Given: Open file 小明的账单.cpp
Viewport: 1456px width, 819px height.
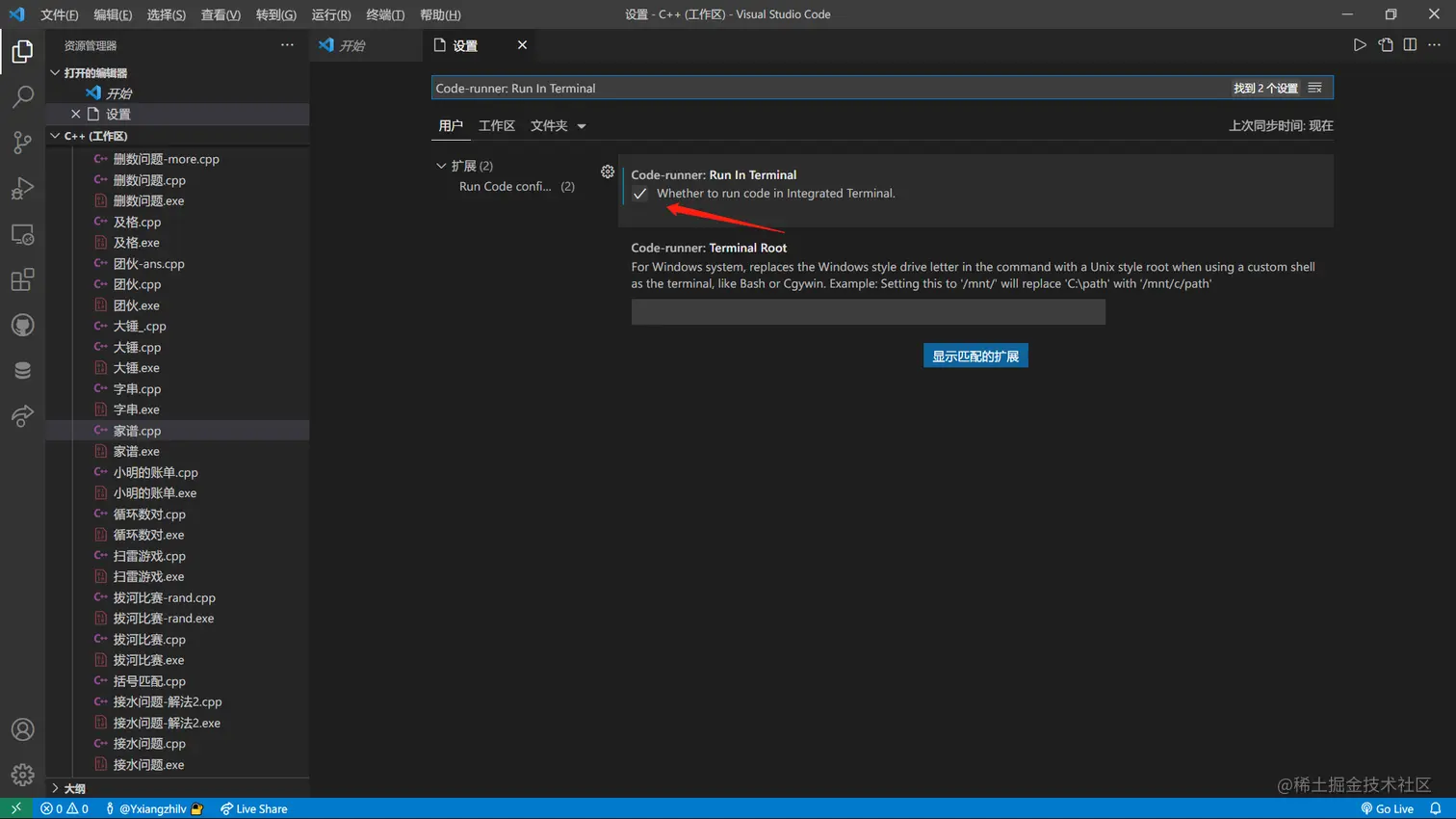Looking at the screenshot, I should 178,472.
